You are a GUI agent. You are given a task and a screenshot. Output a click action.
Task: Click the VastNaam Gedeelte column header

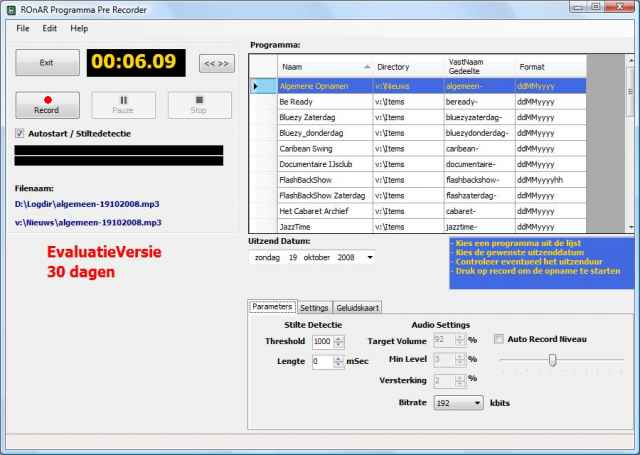pos(479,67)
